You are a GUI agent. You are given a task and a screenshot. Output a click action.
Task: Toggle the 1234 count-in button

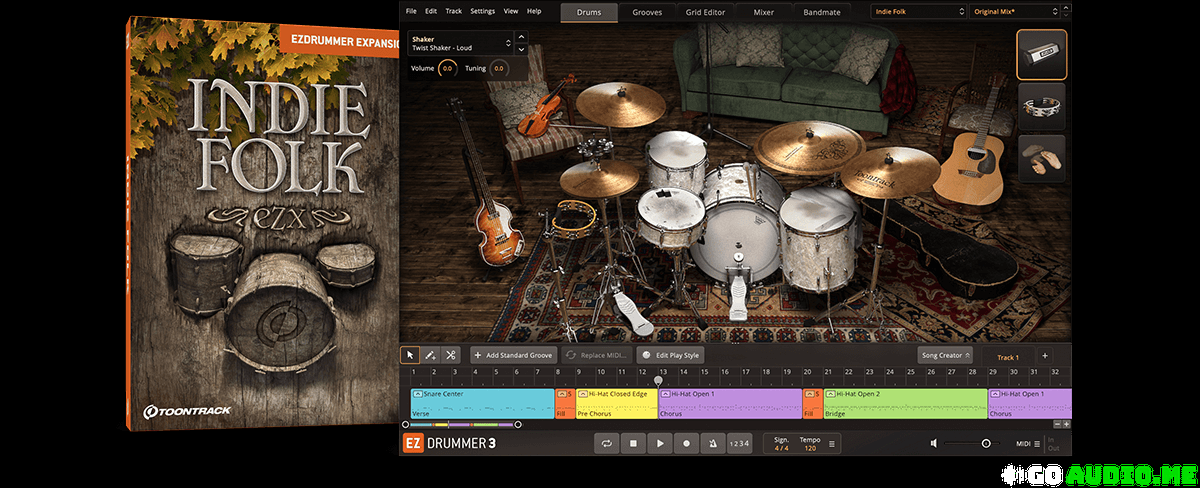coord(738,443)
